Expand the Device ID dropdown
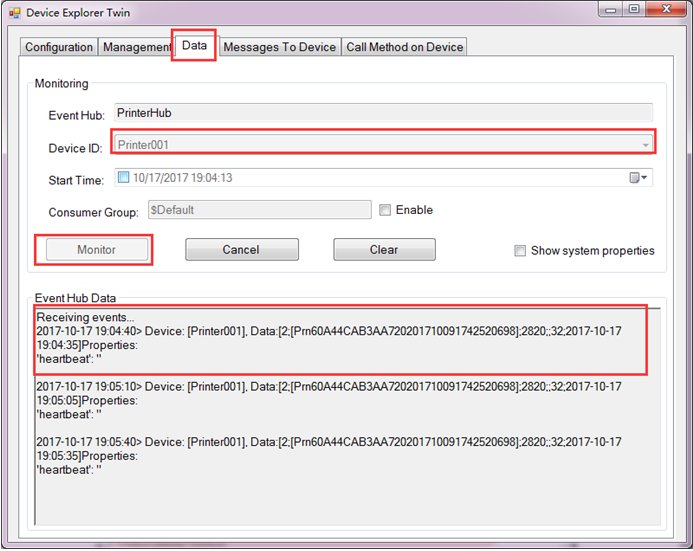 pyautogui.click(x=645, y=145)
